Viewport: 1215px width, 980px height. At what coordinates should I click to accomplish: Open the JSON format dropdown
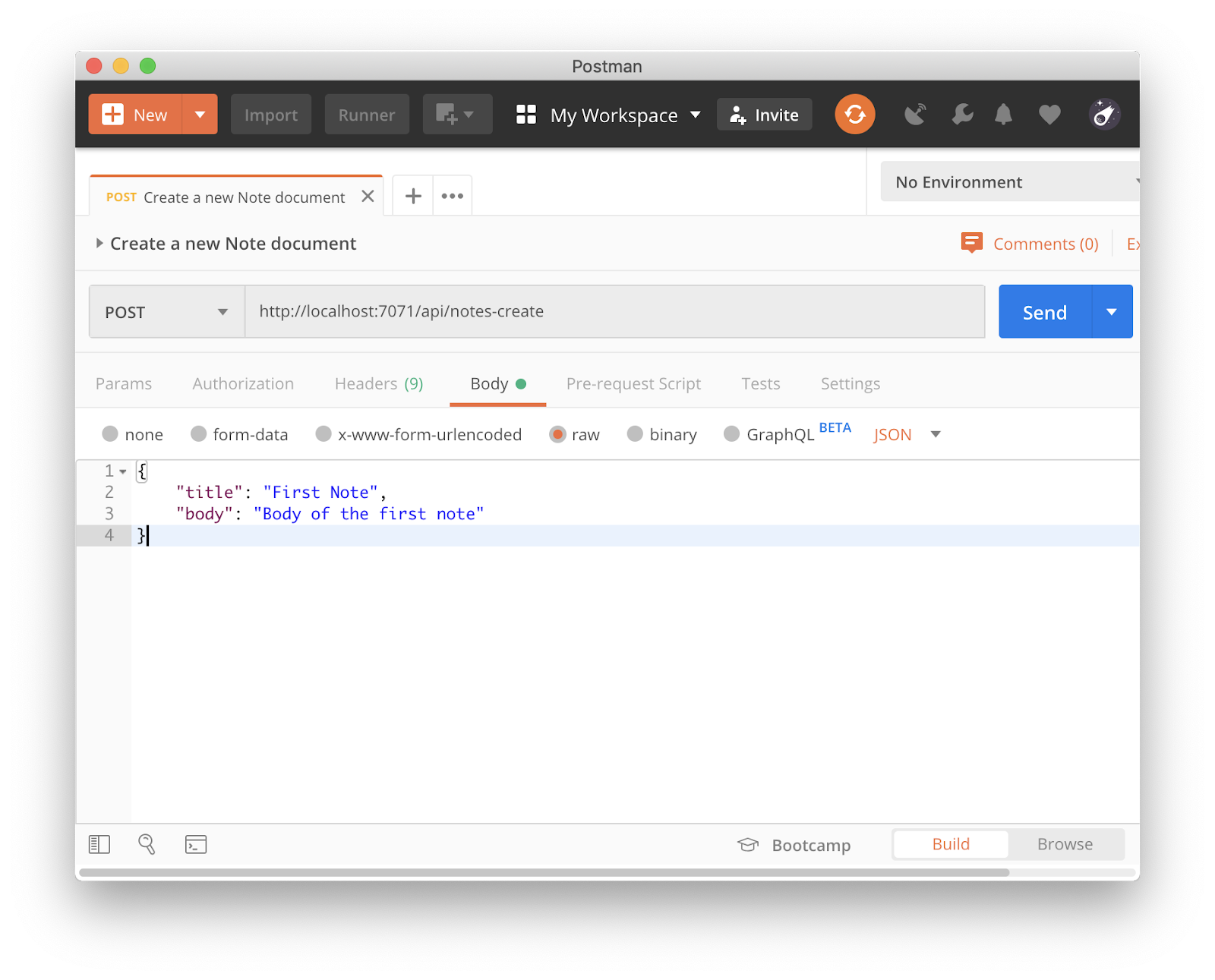click(x=907, y=435)
